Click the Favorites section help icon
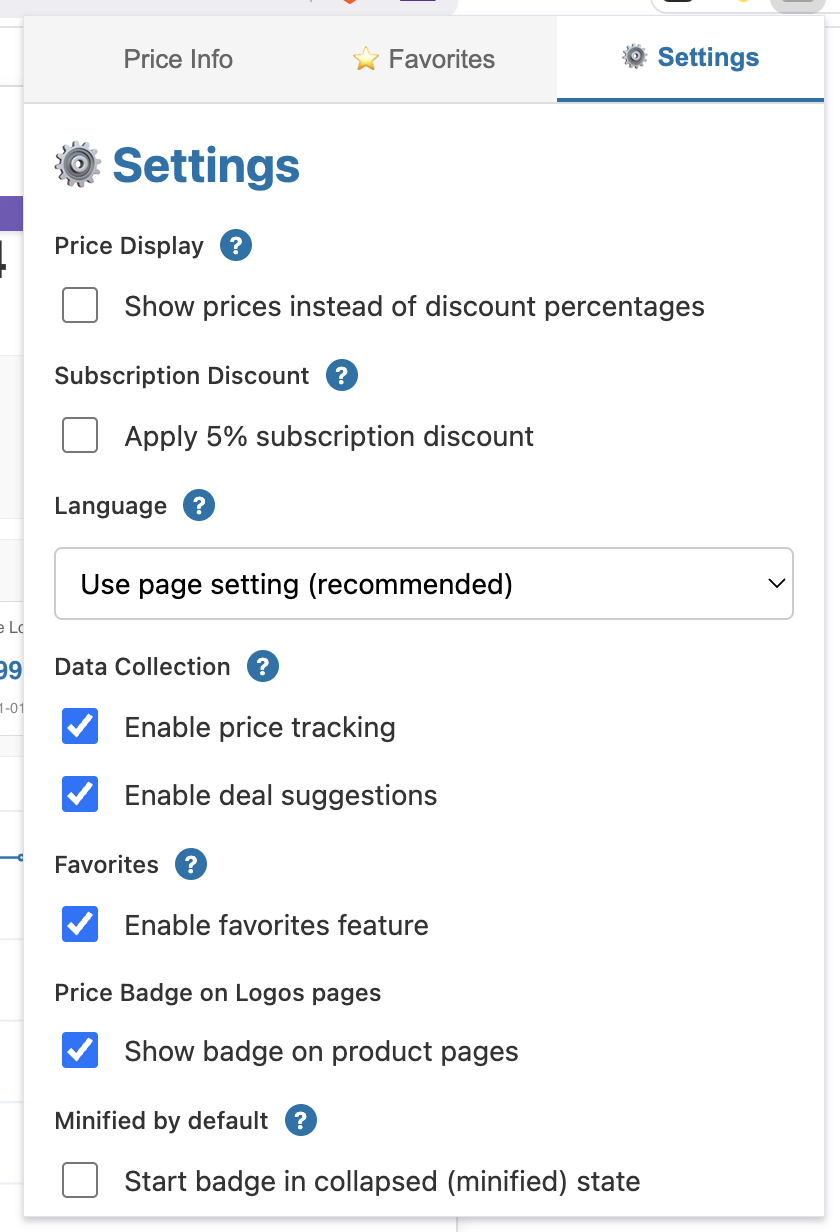Viewport: 840px width, 1232px height. [190, 864]
